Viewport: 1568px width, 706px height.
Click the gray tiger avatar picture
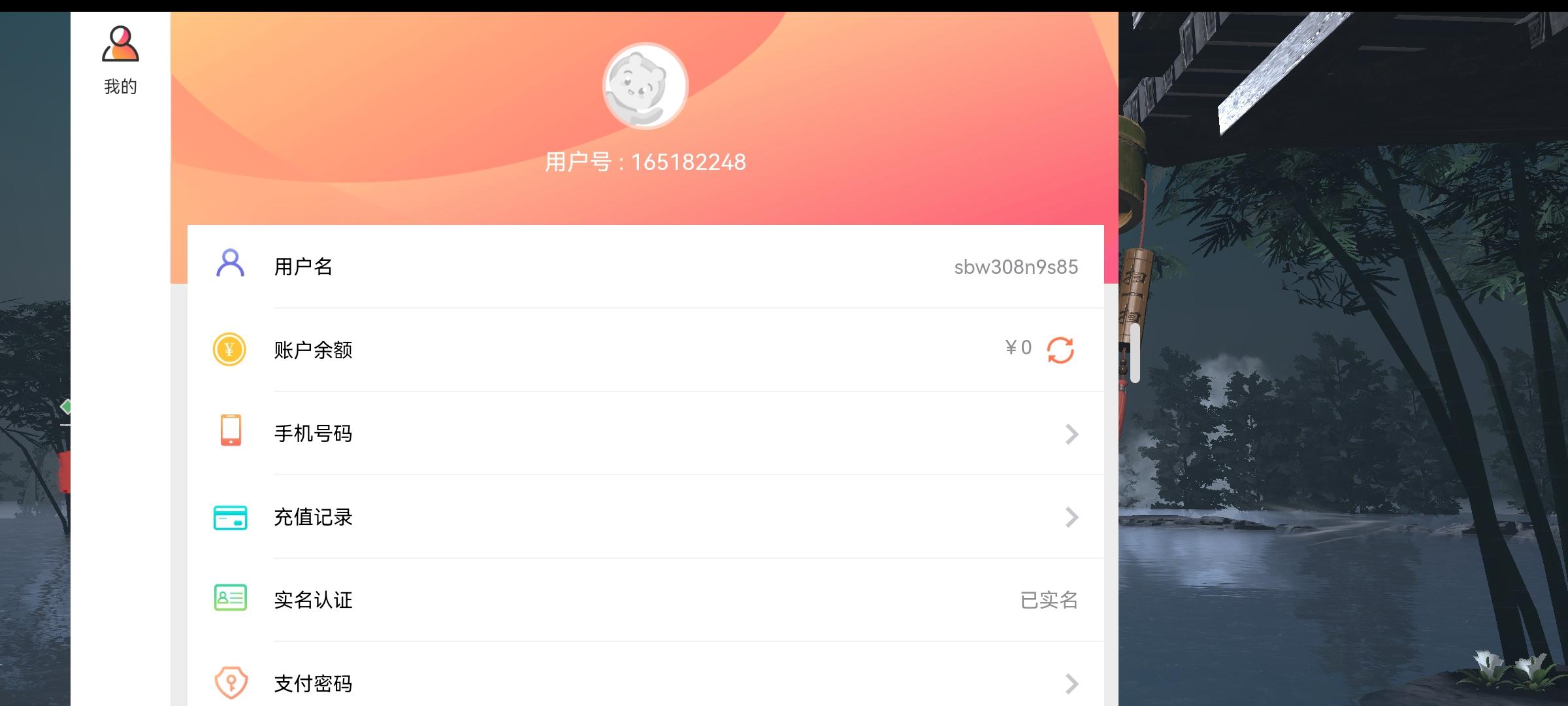pyautogui.click(x=645, y=86)
